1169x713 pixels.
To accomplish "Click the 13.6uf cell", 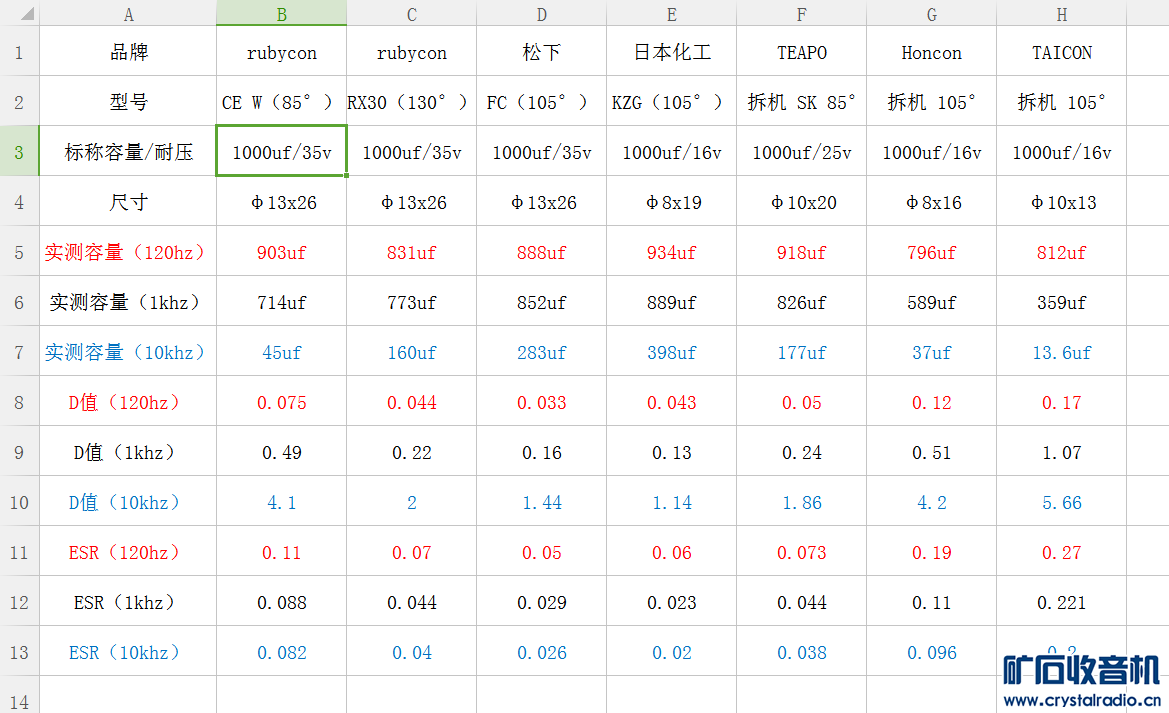I will click(1062, 352).
